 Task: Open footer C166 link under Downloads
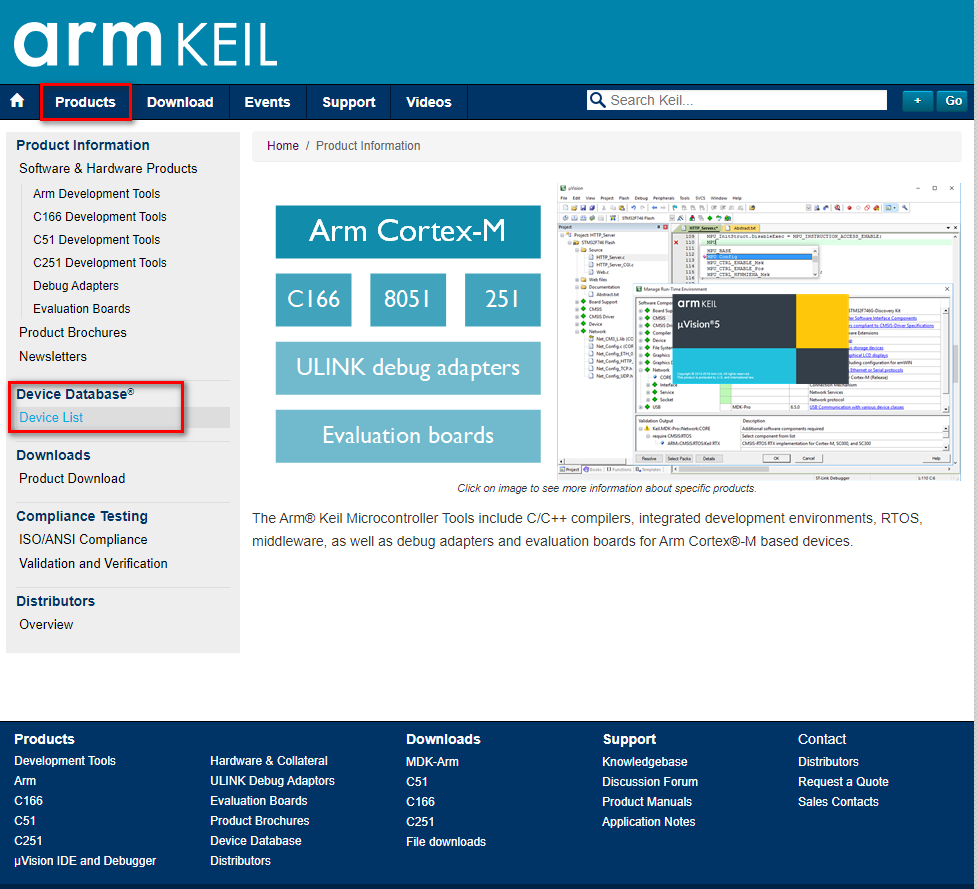tap(421, 802)
